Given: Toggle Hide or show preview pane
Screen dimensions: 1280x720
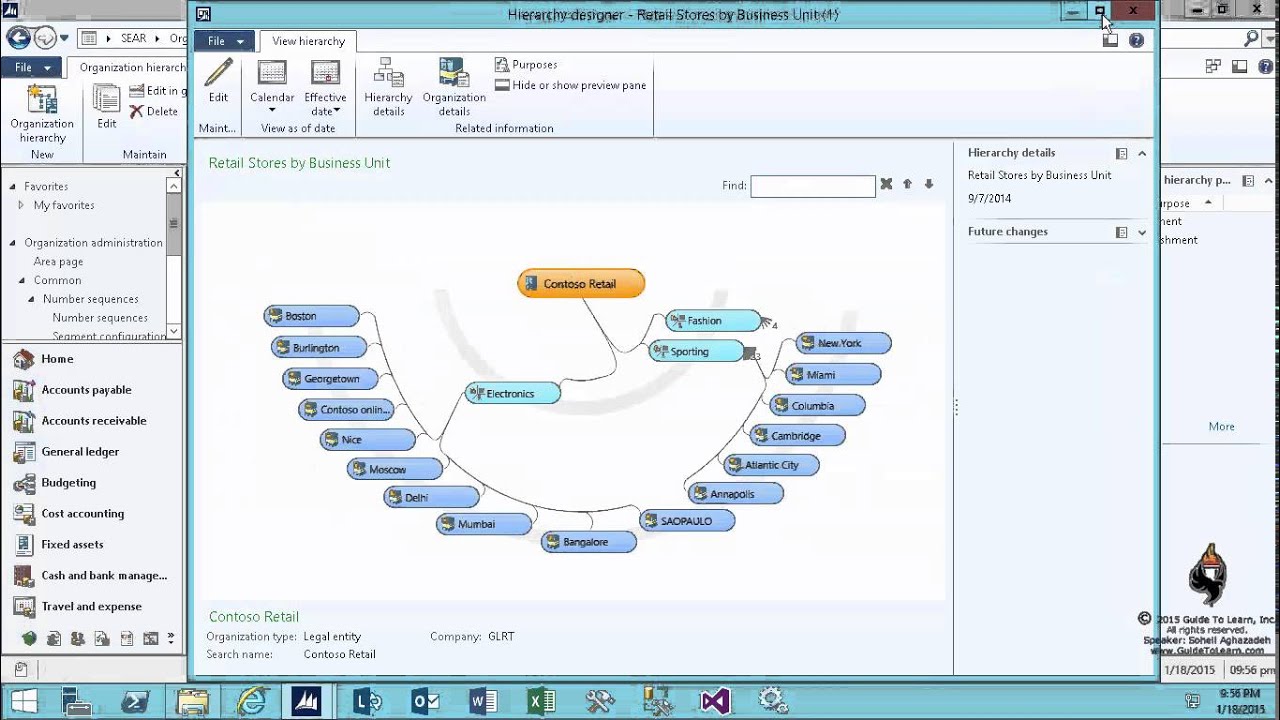Looking at the screenshot, I should click(570, 85).
